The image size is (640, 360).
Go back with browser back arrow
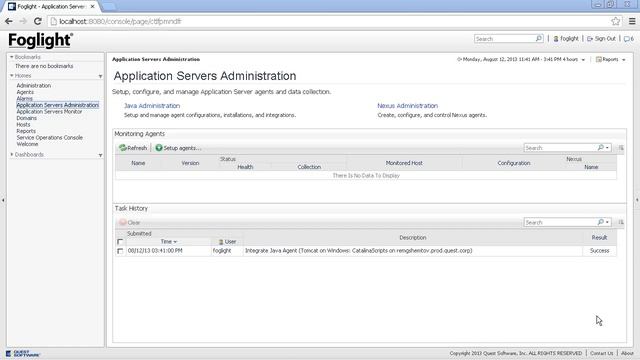pyautogui.click(x=9, y=21)
